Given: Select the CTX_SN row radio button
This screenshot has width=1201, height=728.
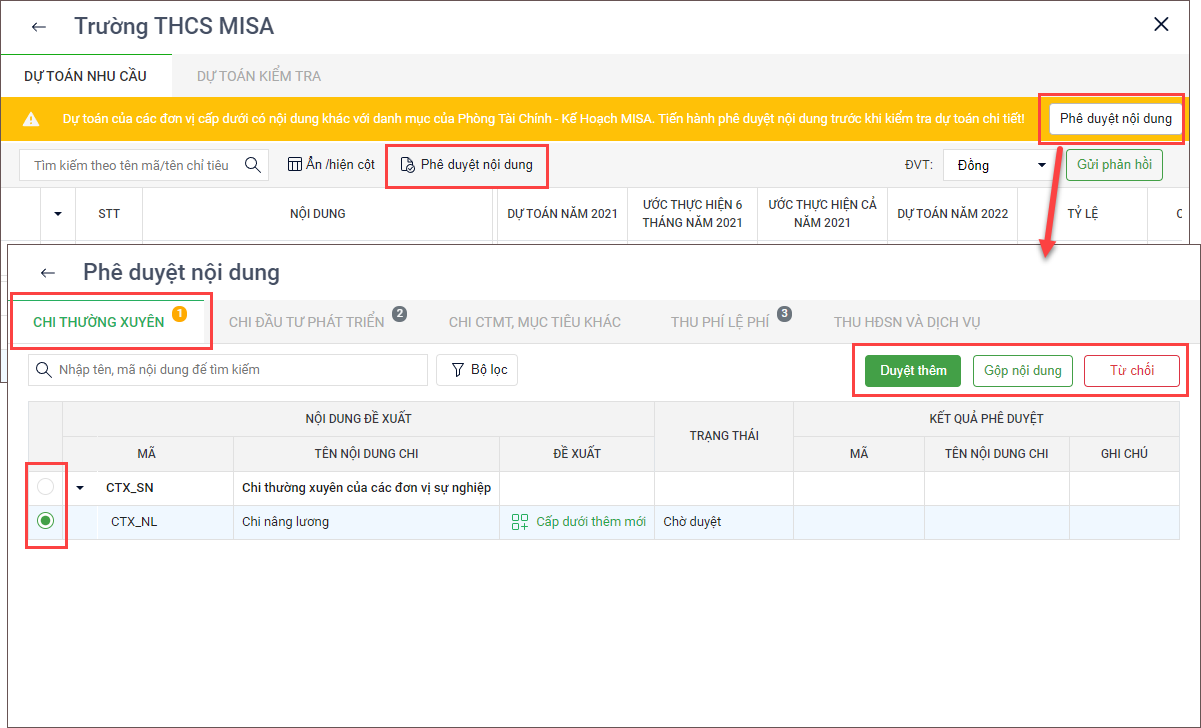Looking at the screenshot, I should coord(45,488).
